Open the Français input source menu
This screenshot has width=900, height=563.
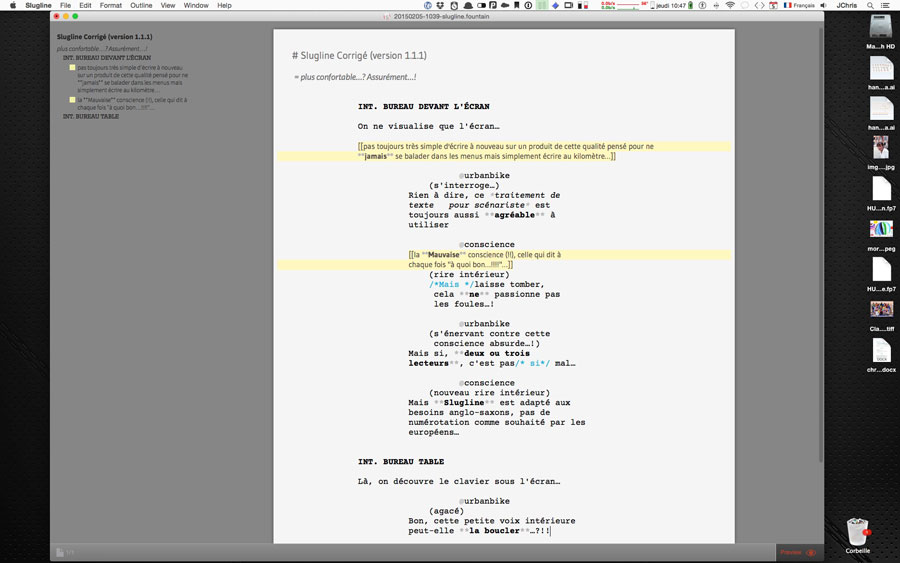(x=799, y=5)
